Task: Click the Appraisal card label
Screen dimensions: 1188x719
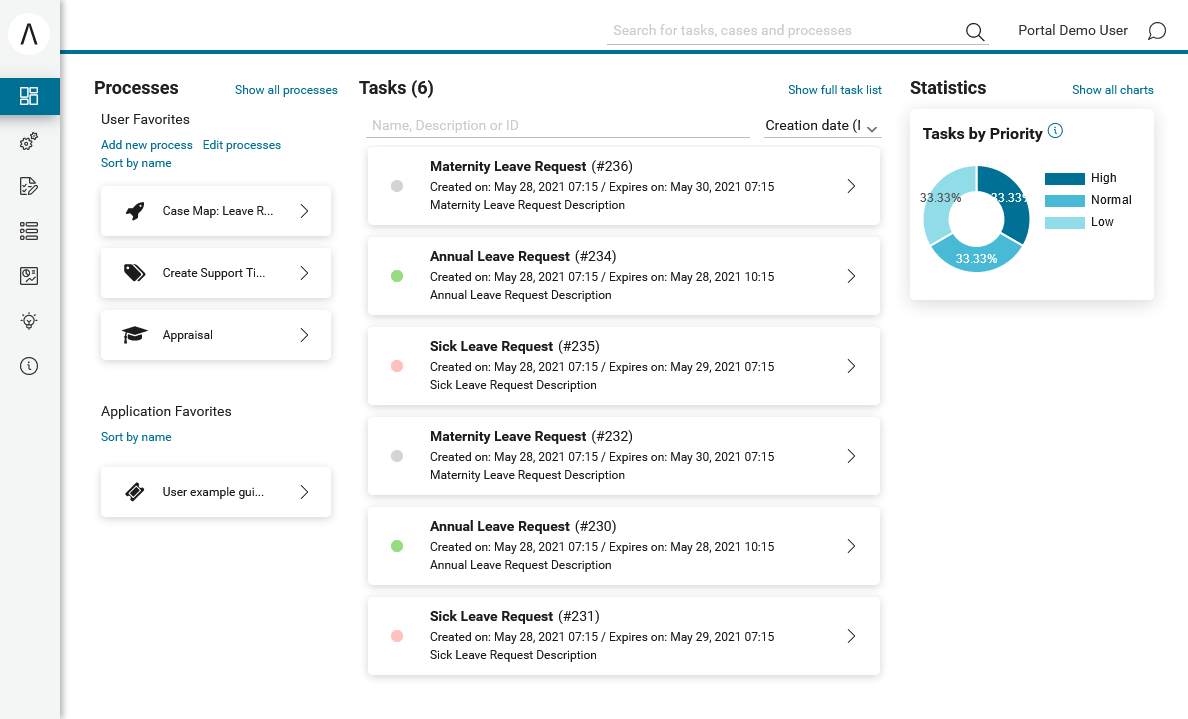Action: [187, 335]
